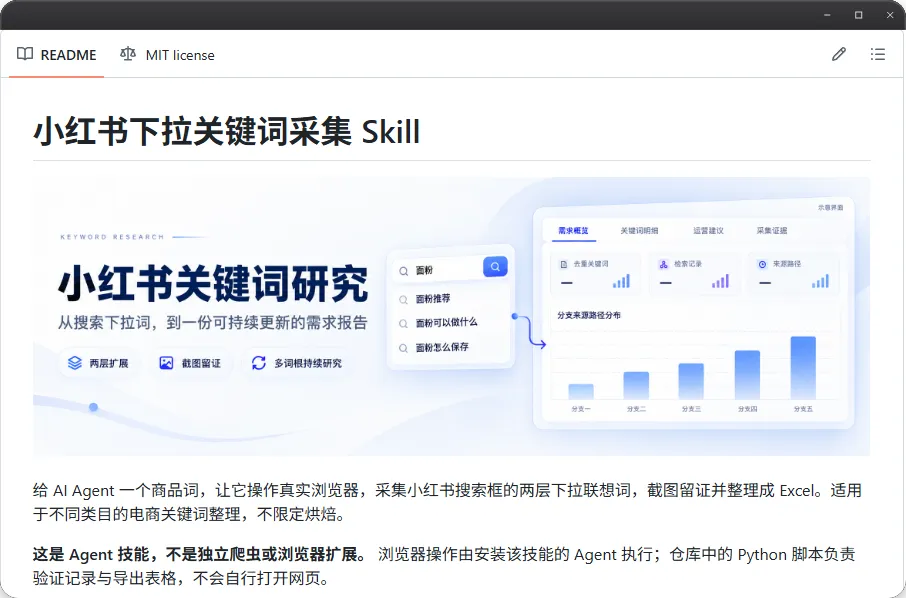
Task: Select 面粉推荐 suggestion in the banner
Action: (x=433, y=299)
